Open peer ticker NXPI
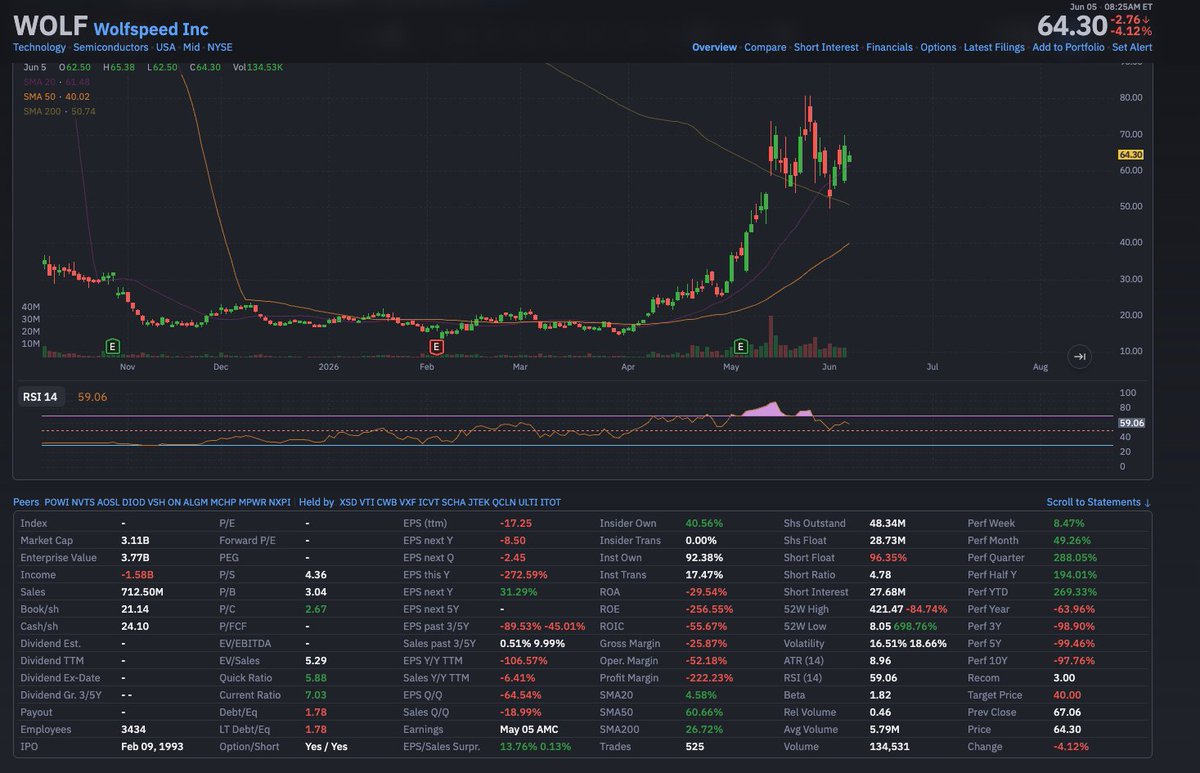The image size is (1200, 773). [x=280, y=502]
